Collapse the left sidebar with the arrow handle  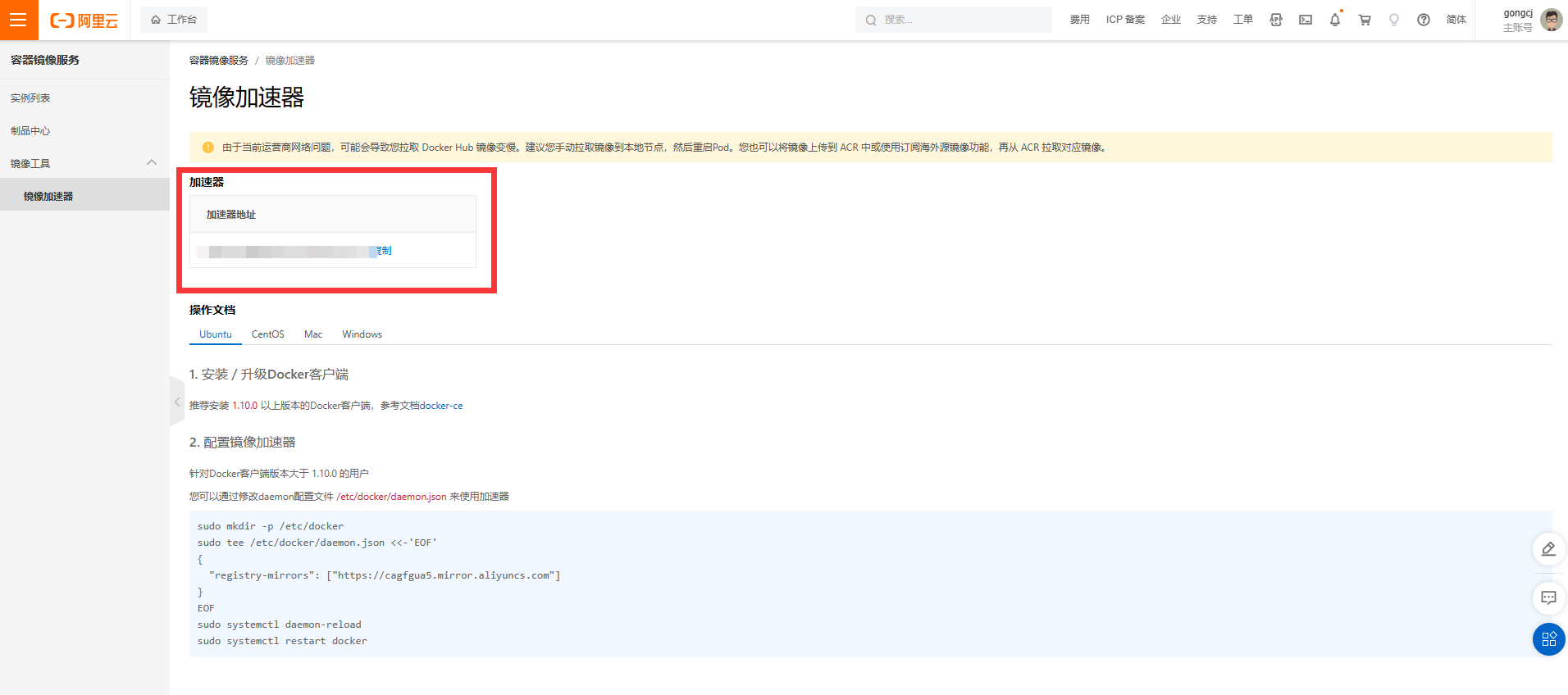176,402
